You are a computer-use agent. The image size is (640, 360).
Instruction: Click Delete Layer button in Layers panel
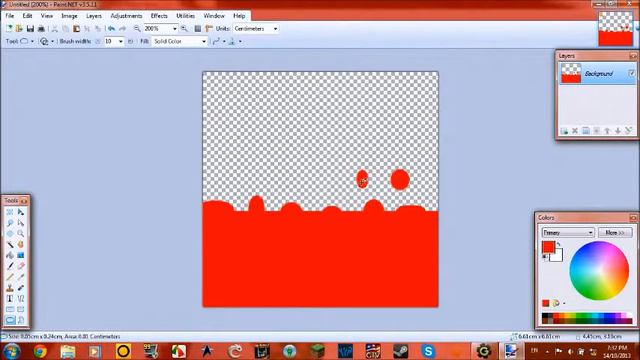[575, 131]
